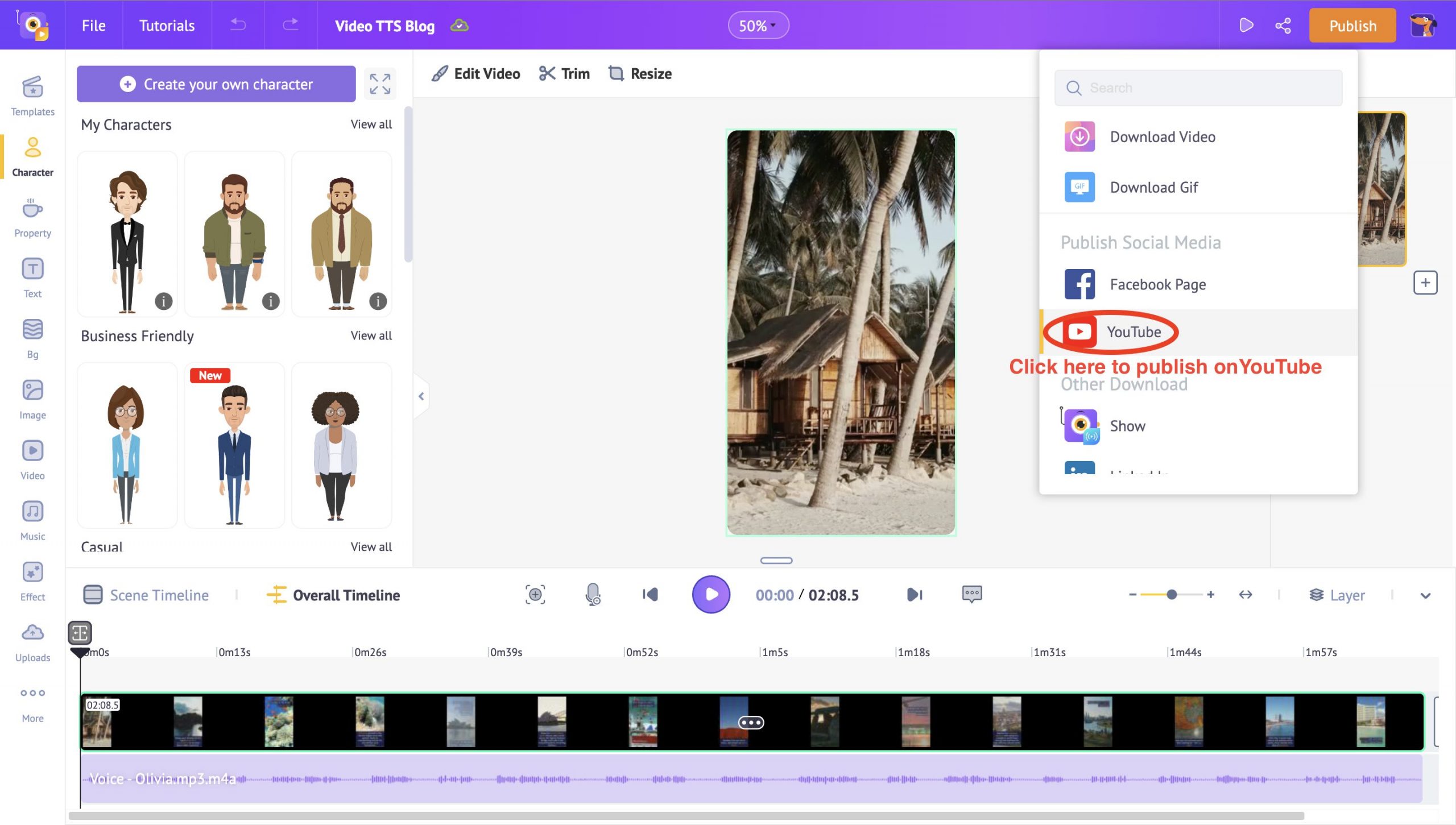
Task: Click the Animaker home logo
Action: 32,25
